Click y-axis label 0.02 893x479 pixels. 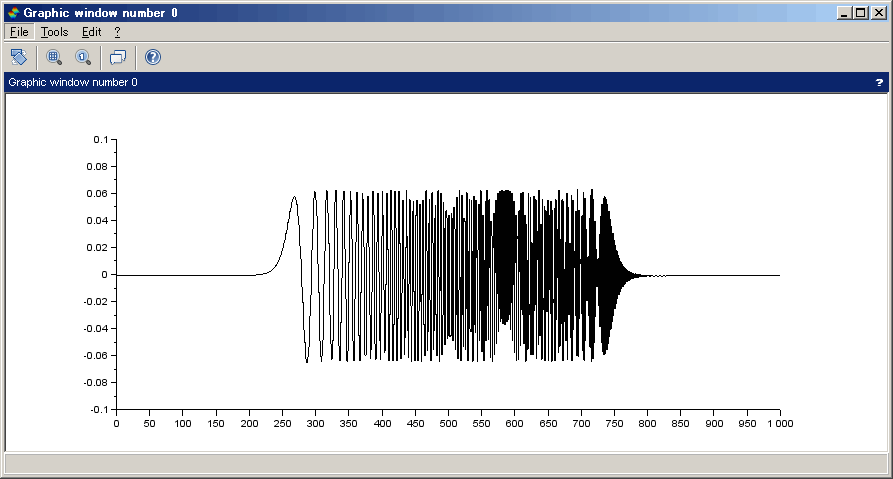(97, 247)
